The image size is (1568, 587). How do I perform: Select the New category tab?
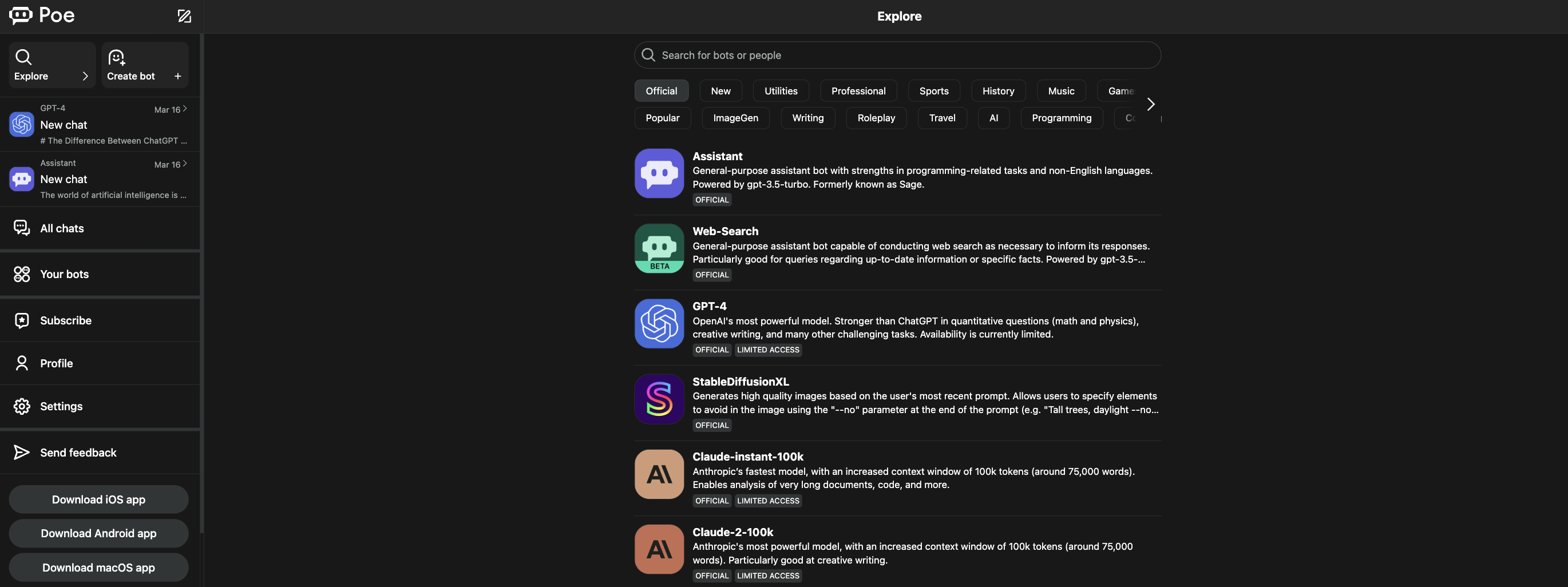(720, 90)
